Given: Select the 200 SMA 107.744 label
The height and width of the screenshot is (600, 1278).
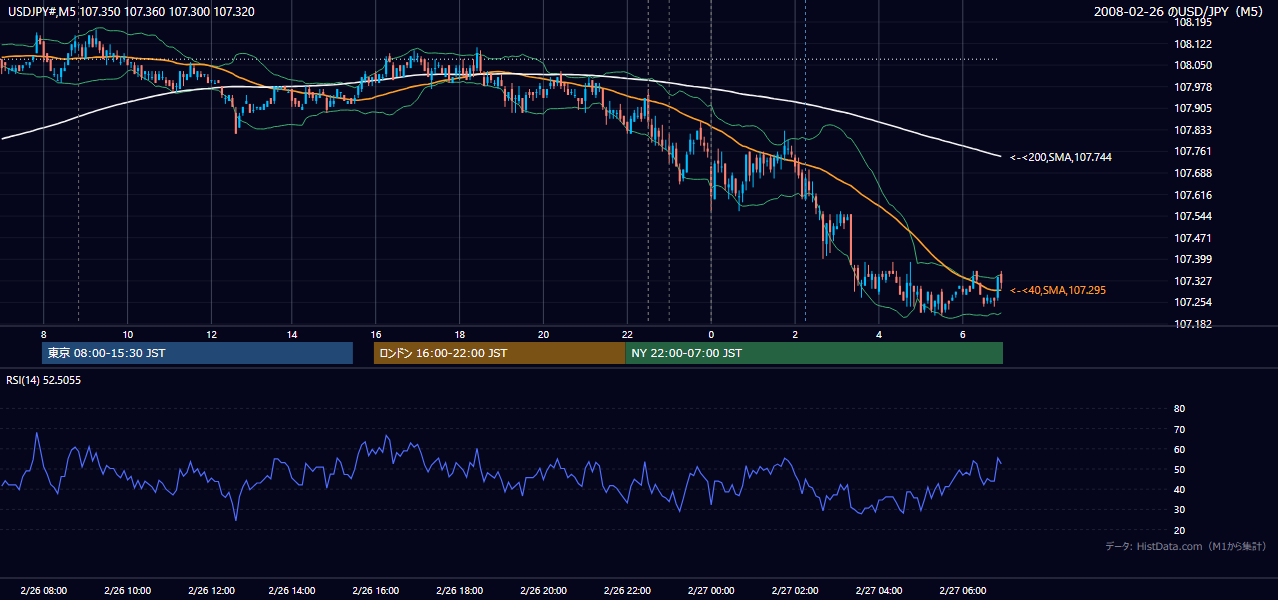Looking at the screenshot, I should point(1061,157).
